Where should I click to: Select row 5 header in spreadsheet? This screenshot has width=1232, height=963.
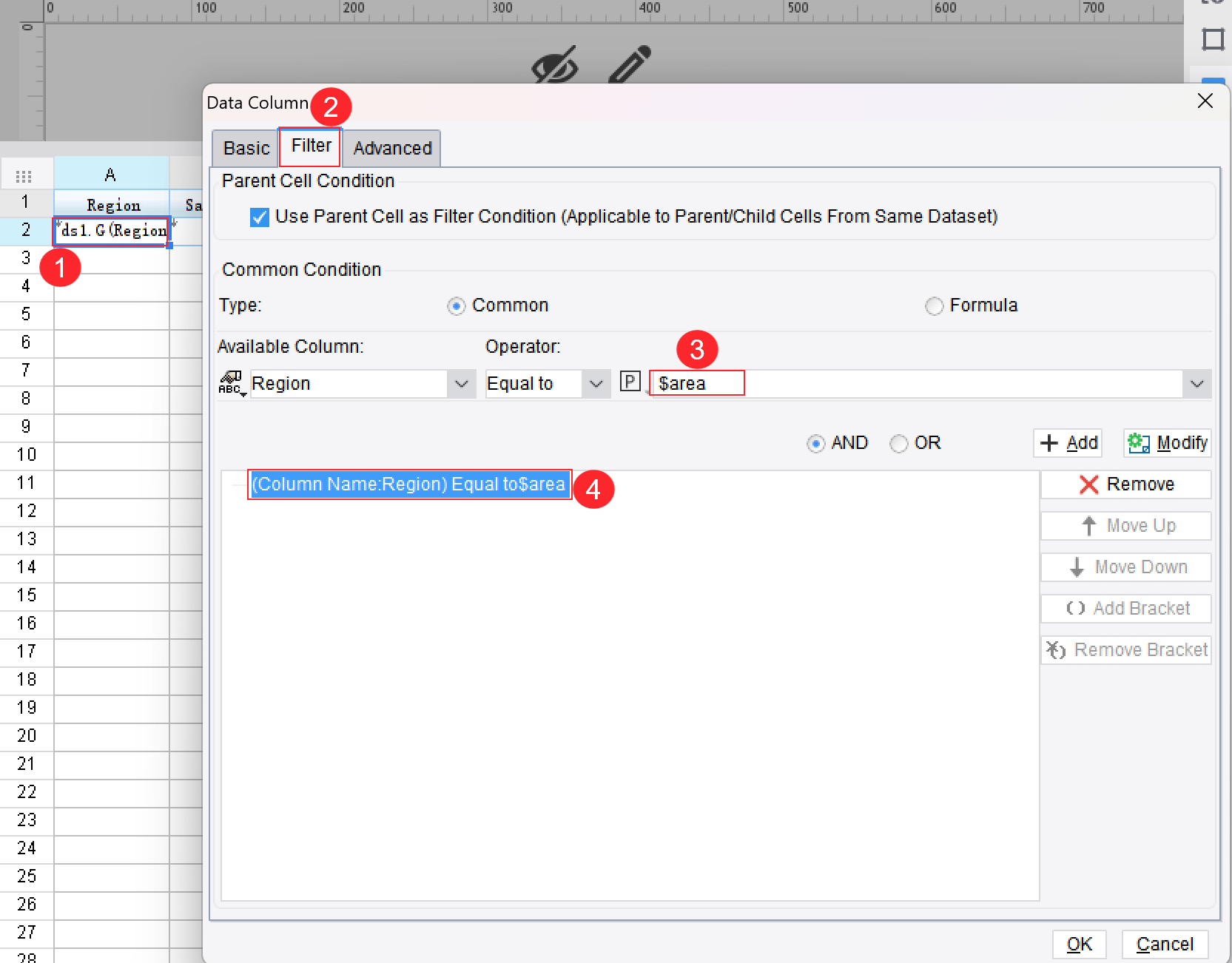pyautogui.click(x=26, y=314)
